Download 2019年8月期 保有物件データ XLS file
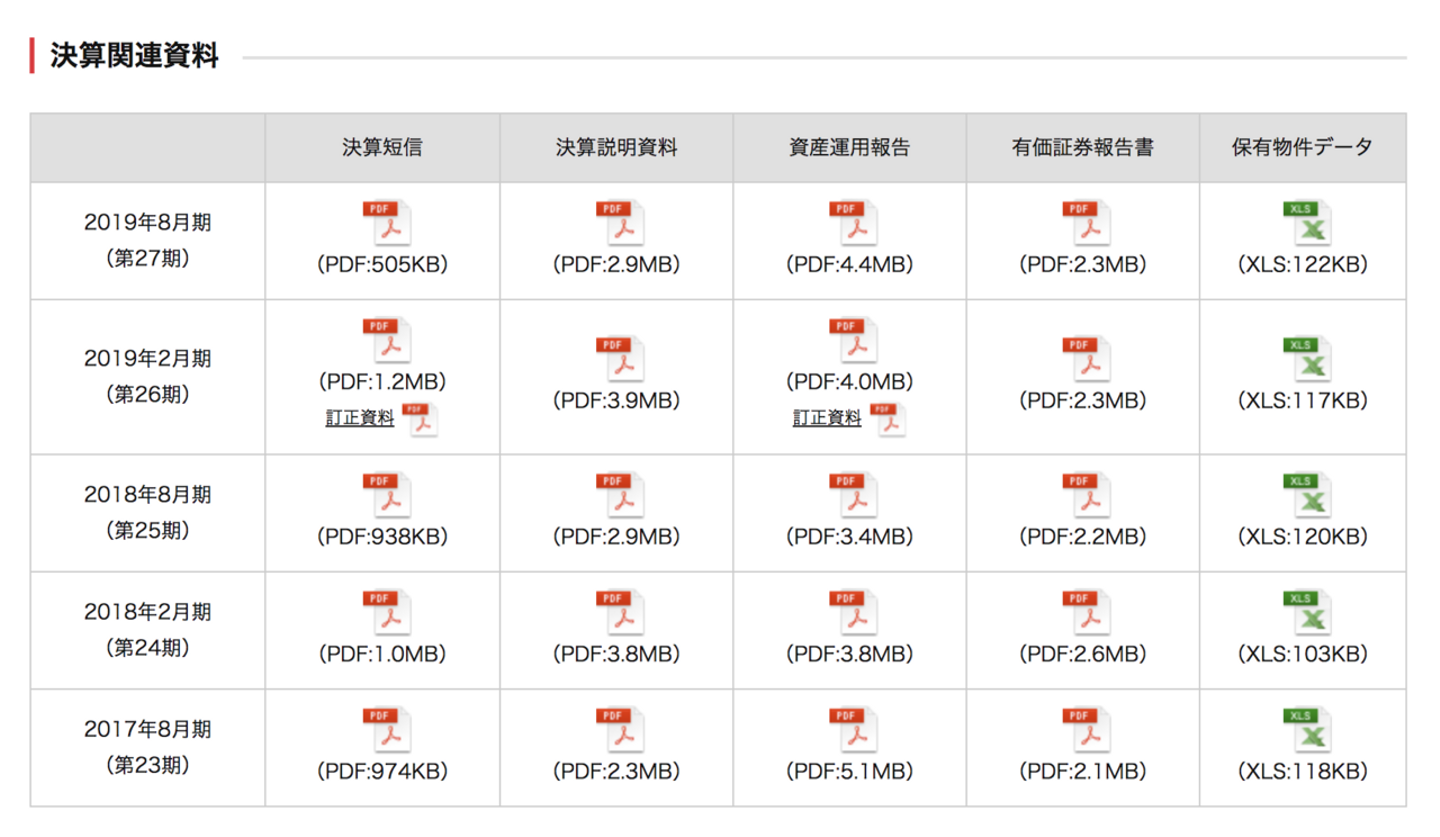Viewport: 1440px width, 837px height. click(x=1306, y=223)
